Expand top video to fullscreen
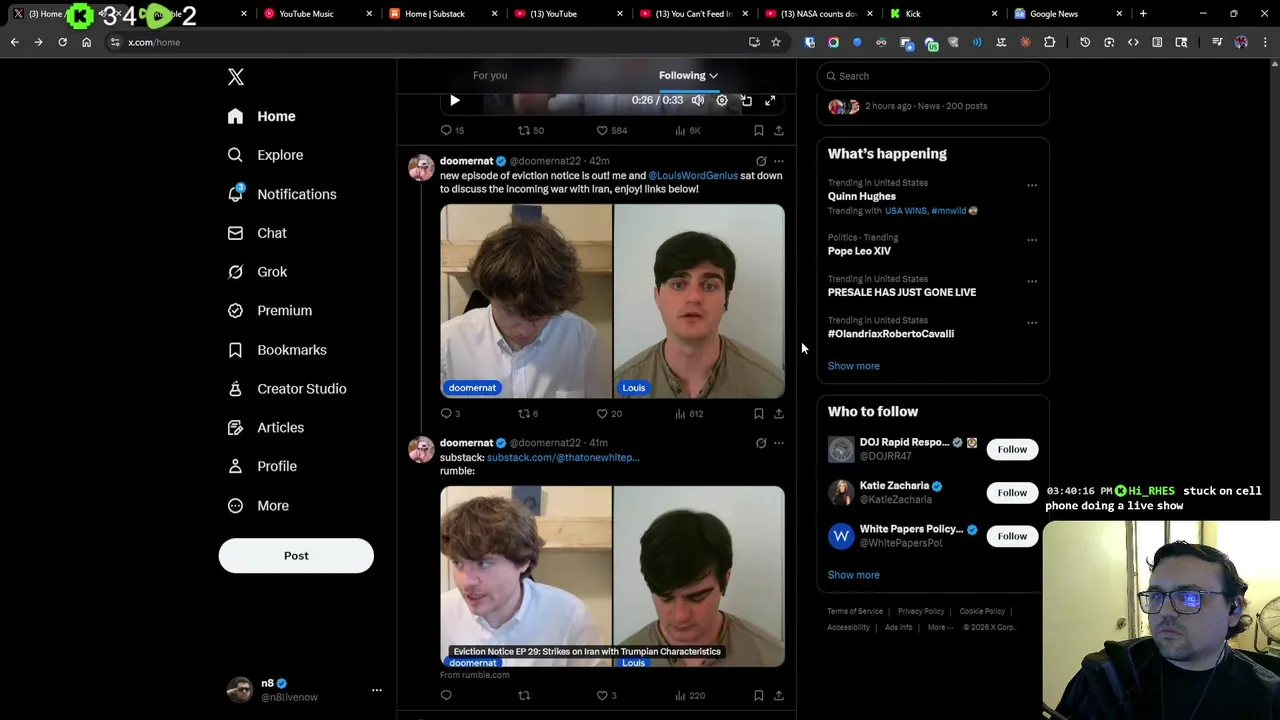Image resolution: width=1280 pixels, height=720 pixels. coord(770,100)
